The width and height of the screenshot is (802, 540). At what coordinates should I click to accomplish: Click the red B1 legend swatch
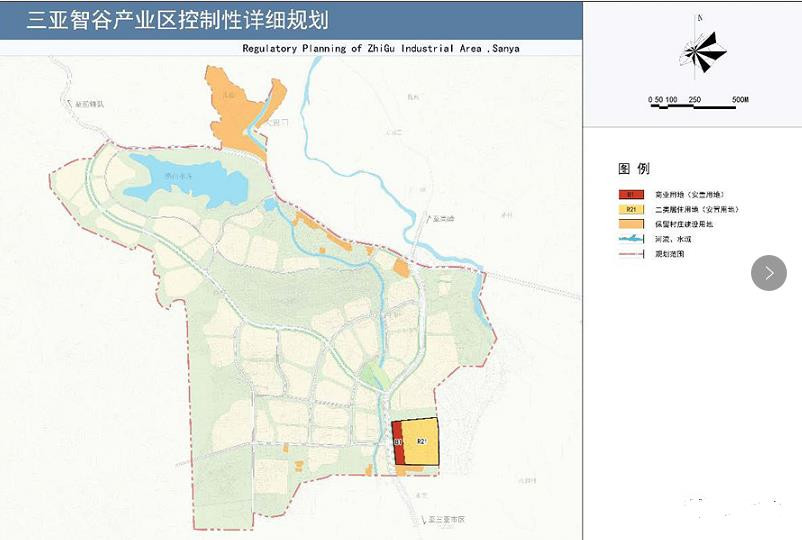pos(630,194)
